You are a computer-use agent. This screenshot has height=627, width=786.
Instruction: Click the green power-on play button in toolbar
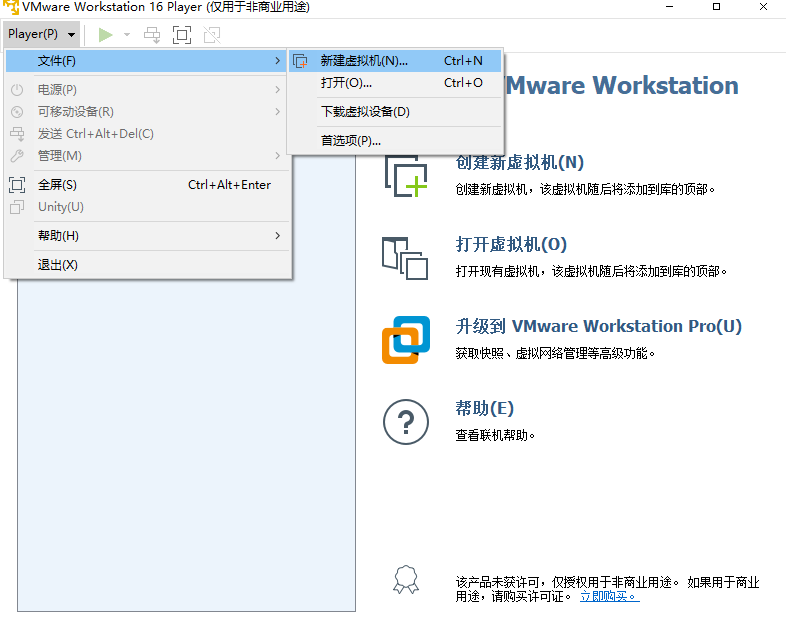[105, 35]
